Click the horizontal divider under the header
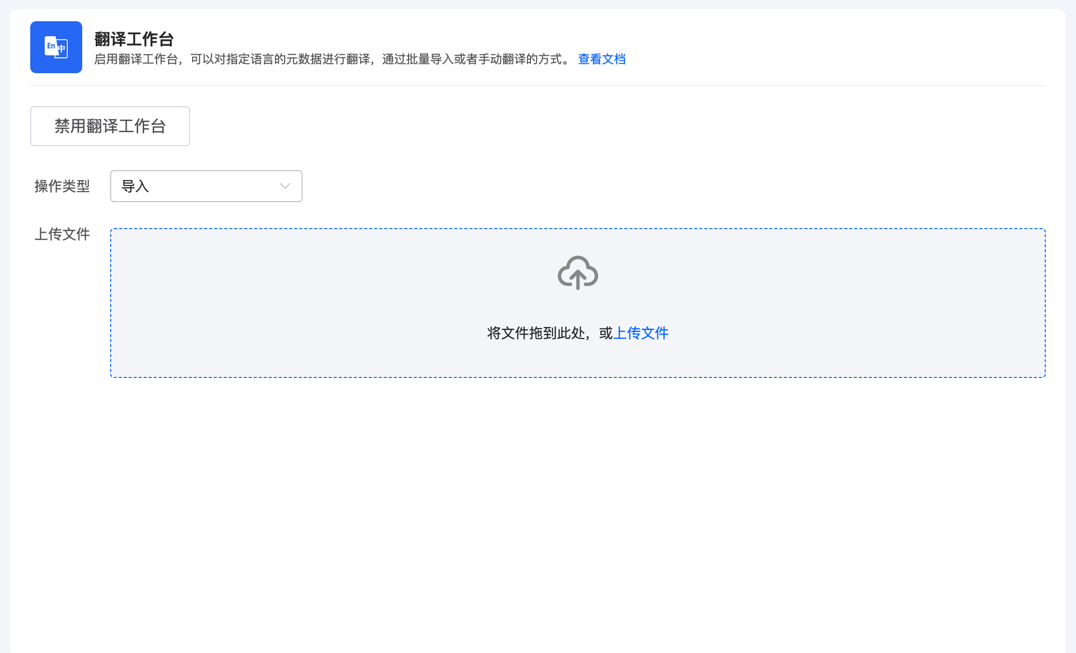This screenshot has width=1076, height=653. pyautogui.click(x=538, y=85)
